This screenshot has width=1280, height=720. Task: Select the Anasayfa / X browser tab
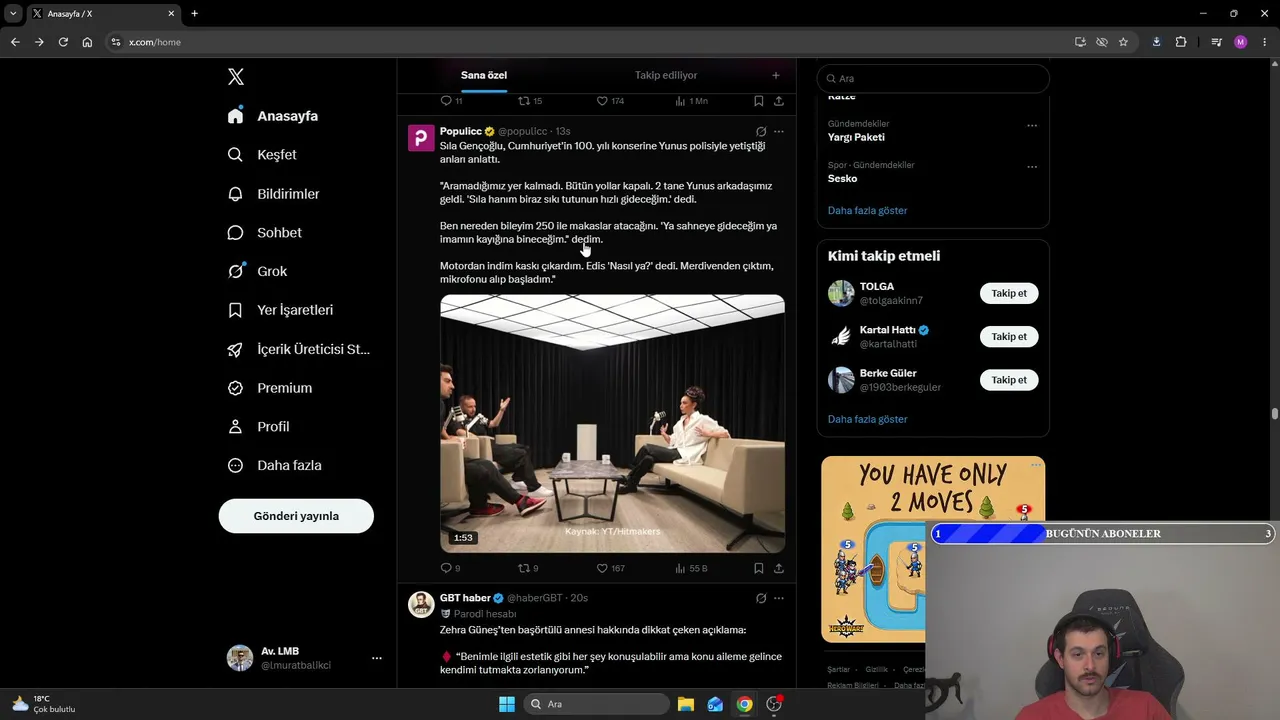pos(102,14)
